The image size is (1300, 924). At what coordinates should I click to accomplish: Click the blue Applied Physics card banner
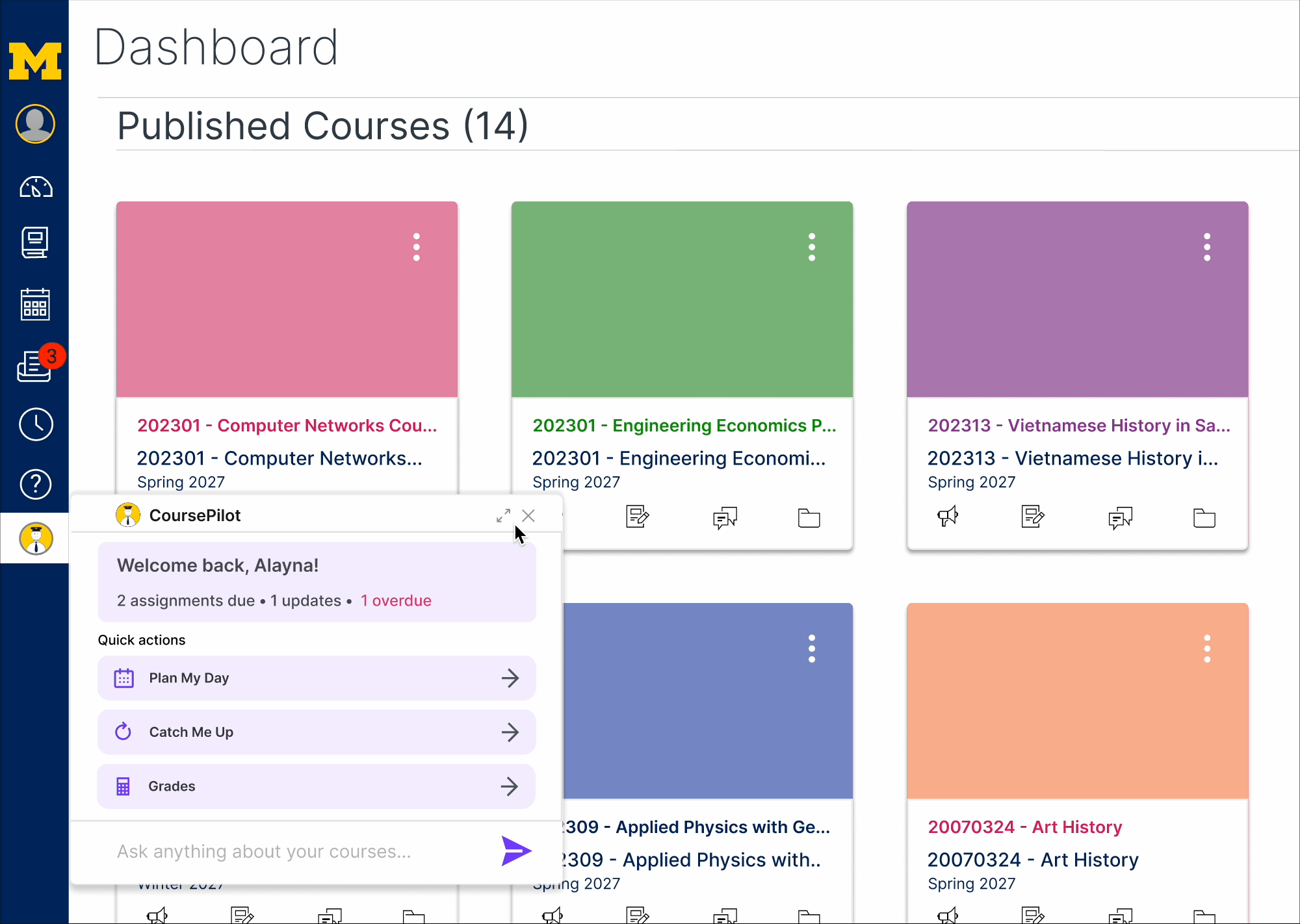(x=708, y=701)
